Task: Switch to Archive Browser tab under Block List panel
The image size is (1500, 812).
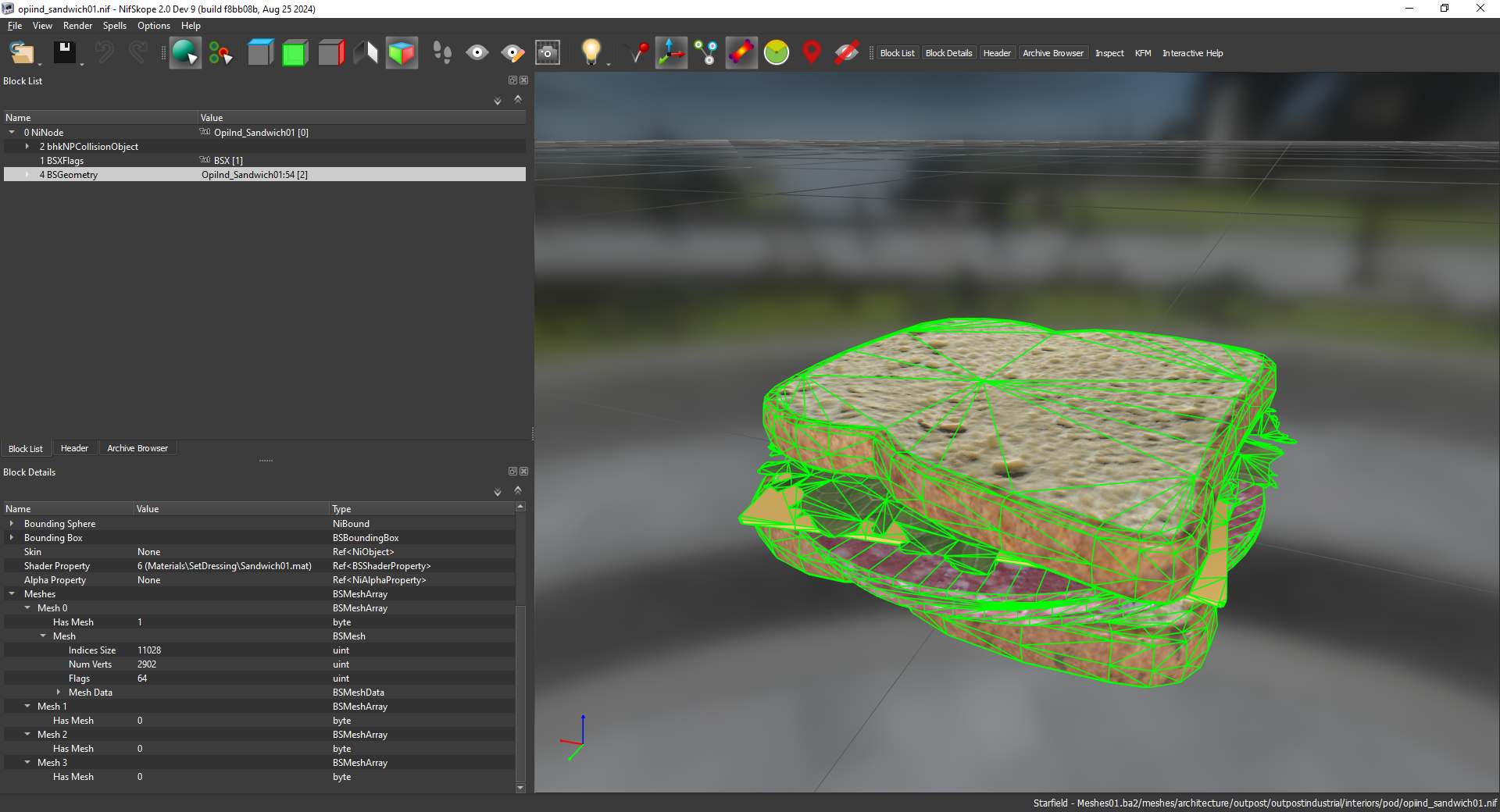Action: point(137,448)
